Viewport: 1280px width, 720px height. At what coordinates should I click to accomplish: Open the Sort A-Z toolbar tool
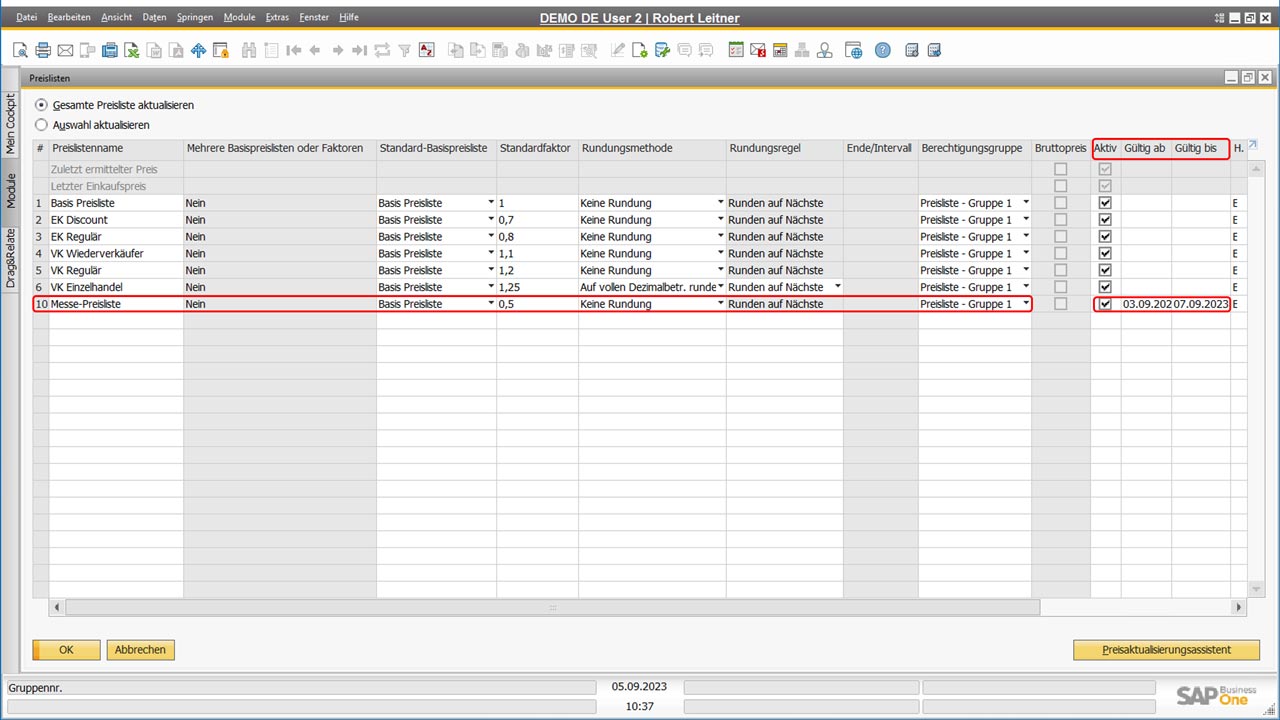427,50
